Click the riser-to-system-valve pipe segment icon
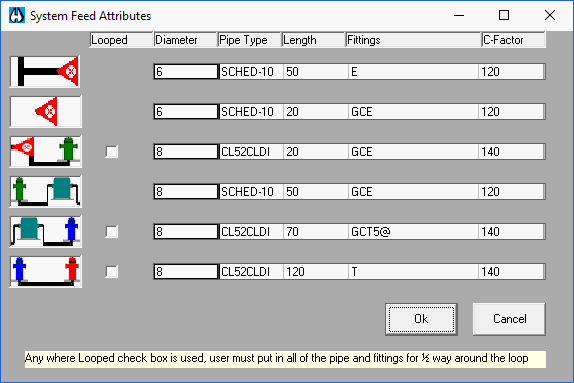The width and height of the screenshot is (574, 383). (45, 71)
